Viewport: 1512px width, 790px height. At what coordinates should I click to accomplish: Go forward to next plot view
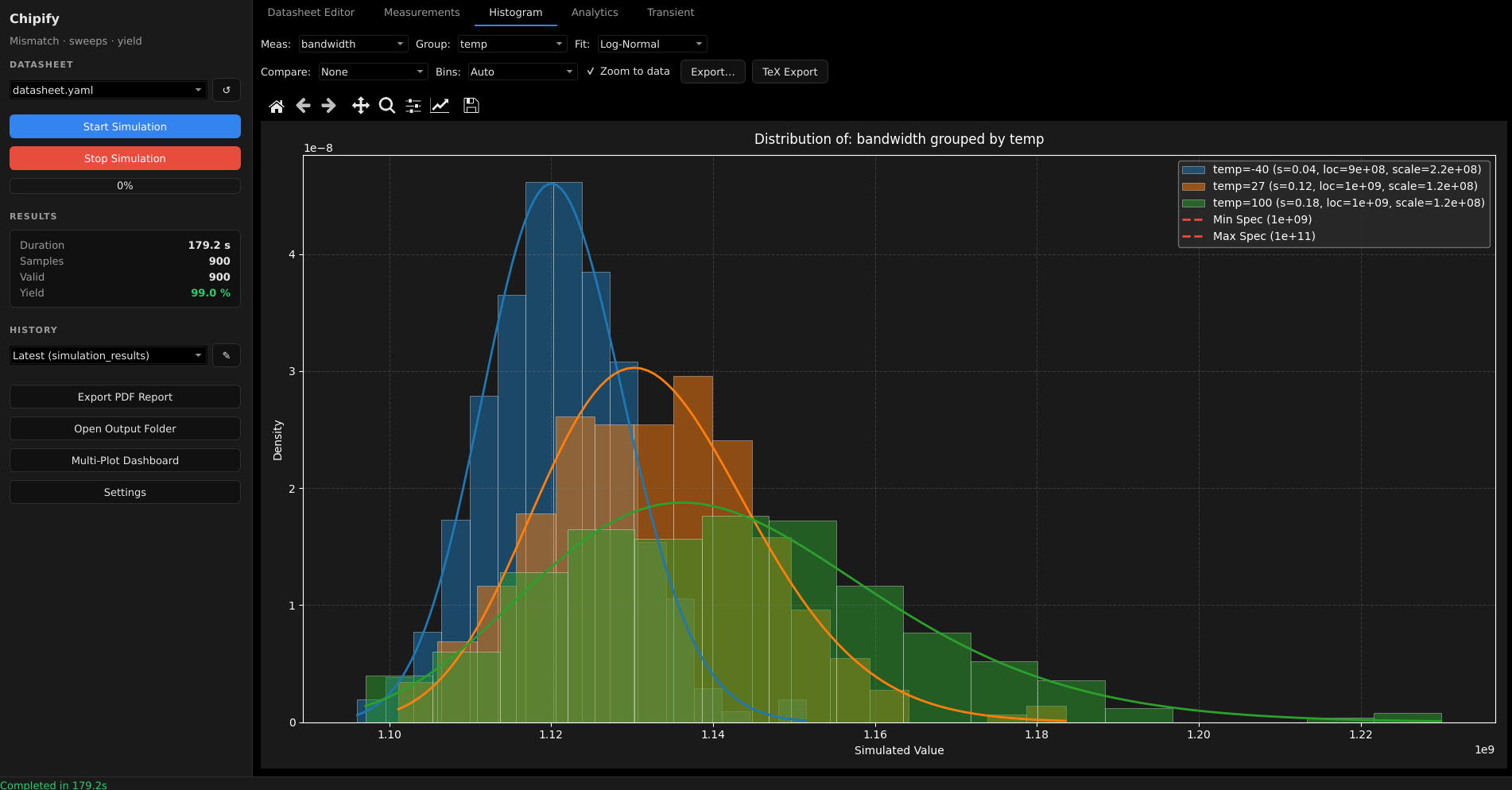click(329, 106)
